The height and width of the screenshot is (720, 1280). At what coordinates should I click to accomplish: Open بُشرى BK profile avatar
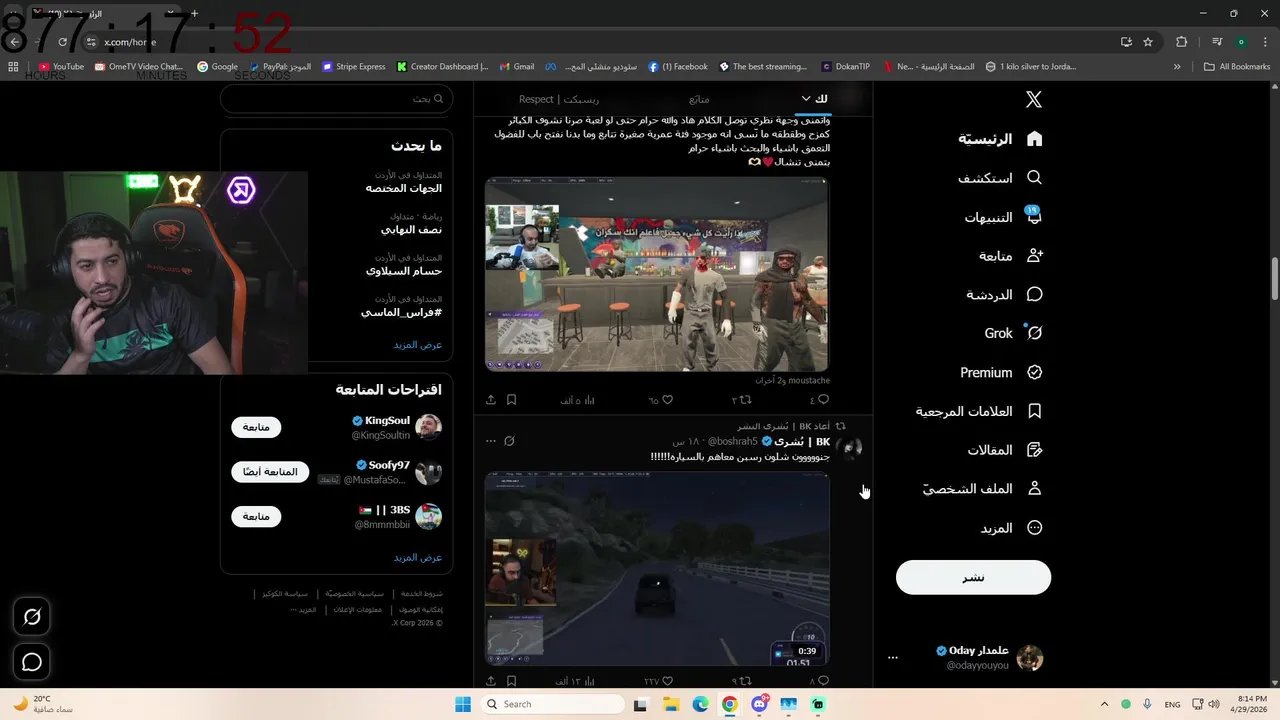tap(849, 448)
